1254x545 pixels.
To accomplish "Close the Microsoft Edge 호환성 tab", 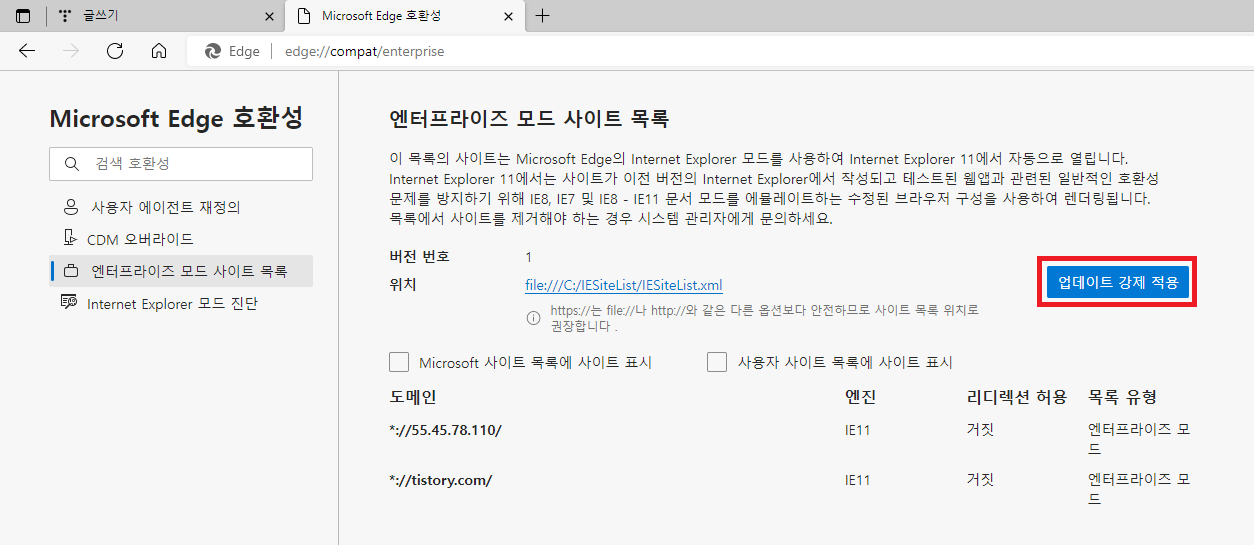I will 510,16.
